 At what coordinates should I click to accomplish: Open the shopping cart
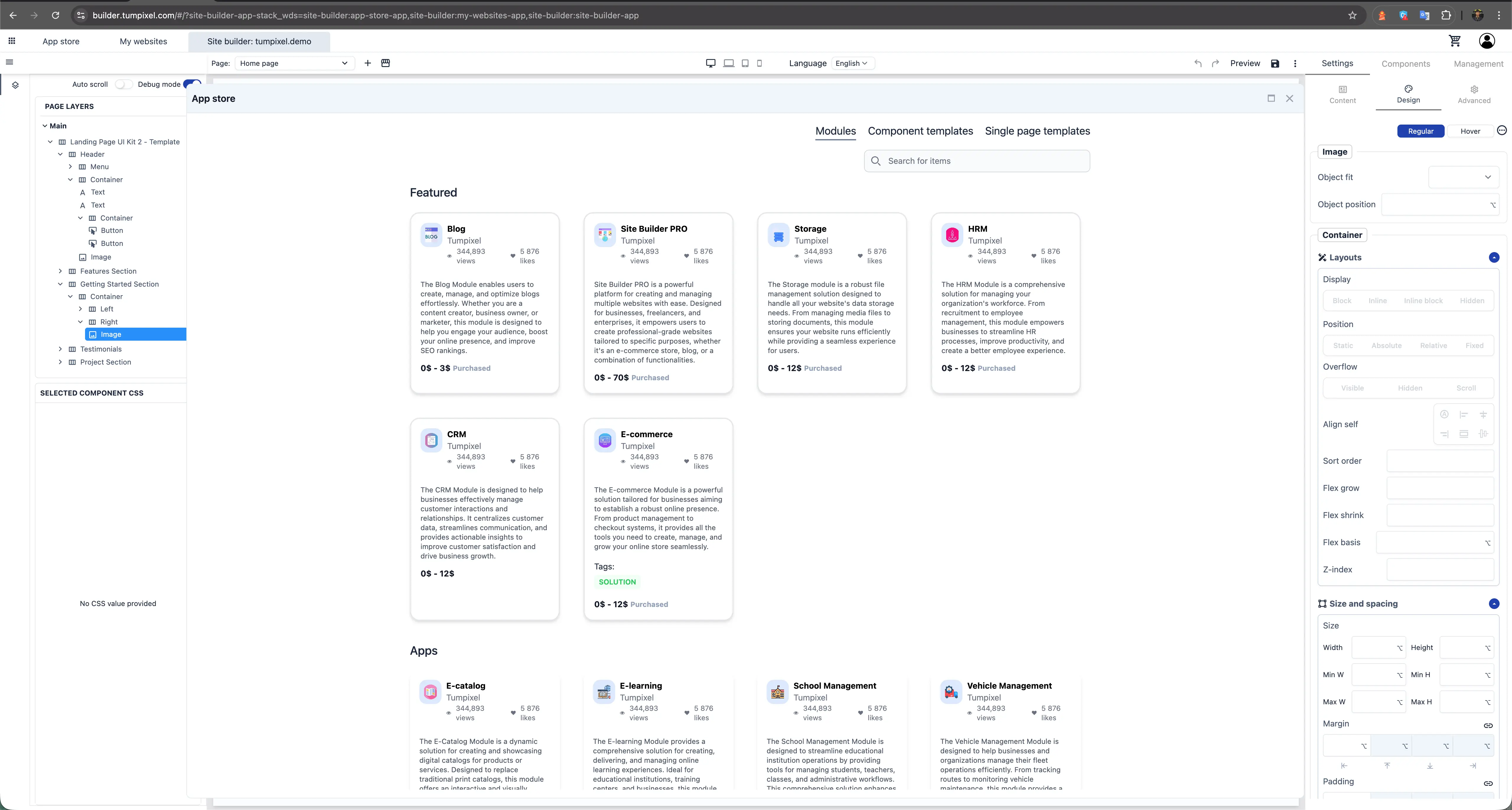[x=1455, y=41]
